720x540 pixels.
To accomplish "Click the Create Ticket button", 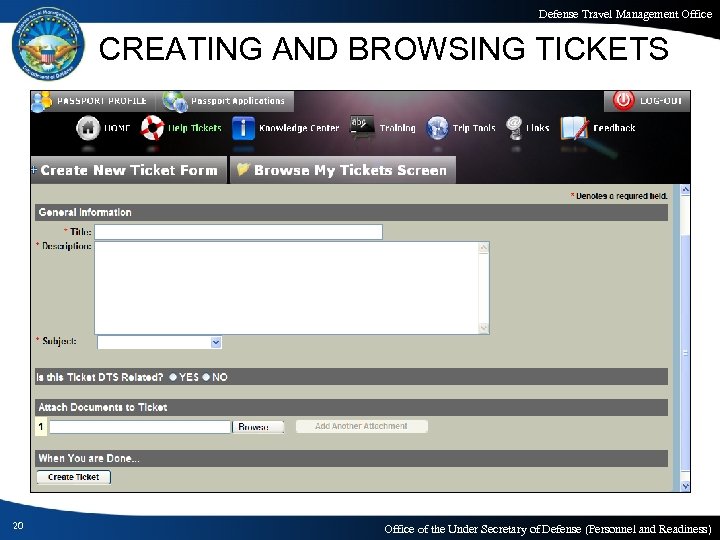I will tap(73, 477).
